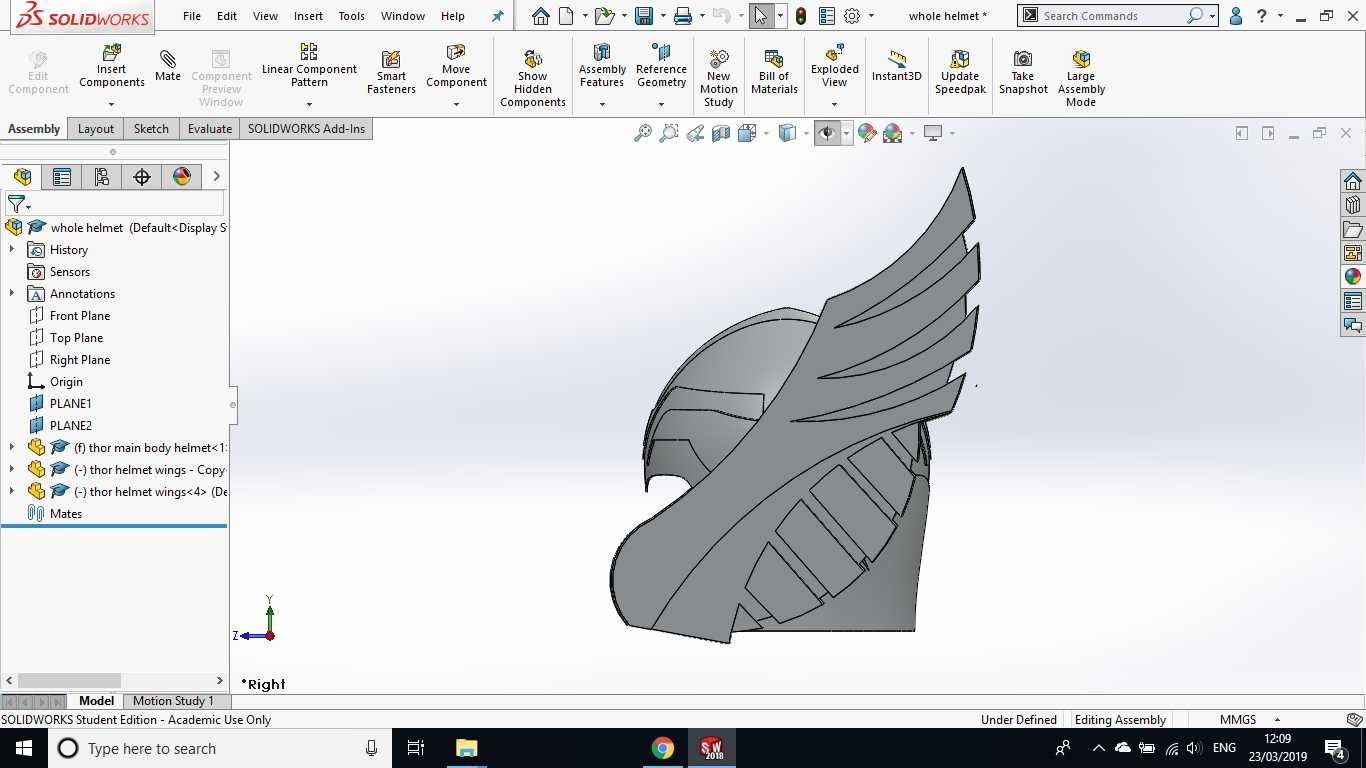The height and width of the screenshot is (768, 1366).
Task: Open the Custom Properties task pane tab
Action: click(x=1353, y=301)
